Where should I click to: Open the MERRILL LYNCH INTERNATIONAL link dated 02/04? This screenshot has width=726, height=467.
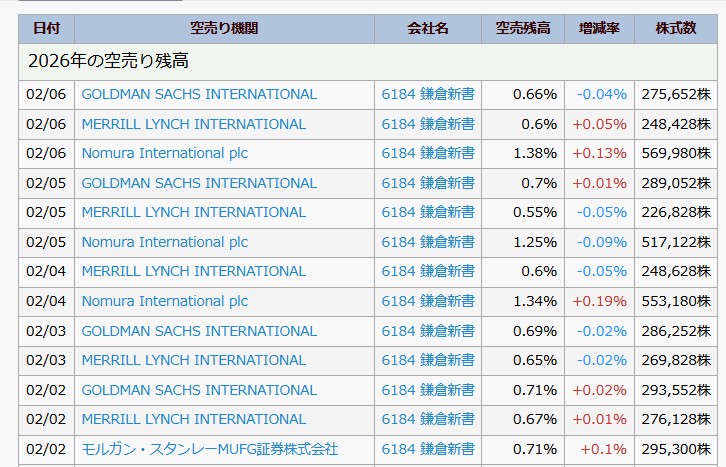point(193,271)
